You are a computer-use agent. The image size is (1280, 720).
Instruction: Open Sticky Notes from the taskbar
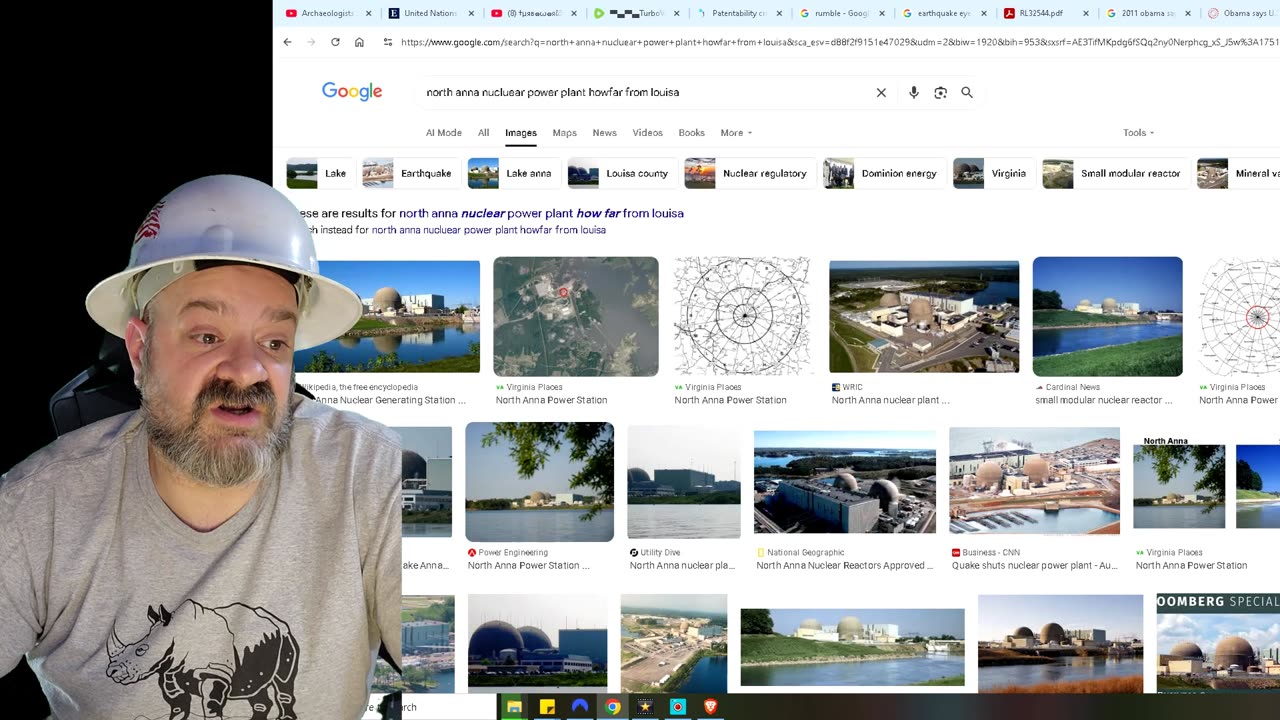[x=547, y=707]
